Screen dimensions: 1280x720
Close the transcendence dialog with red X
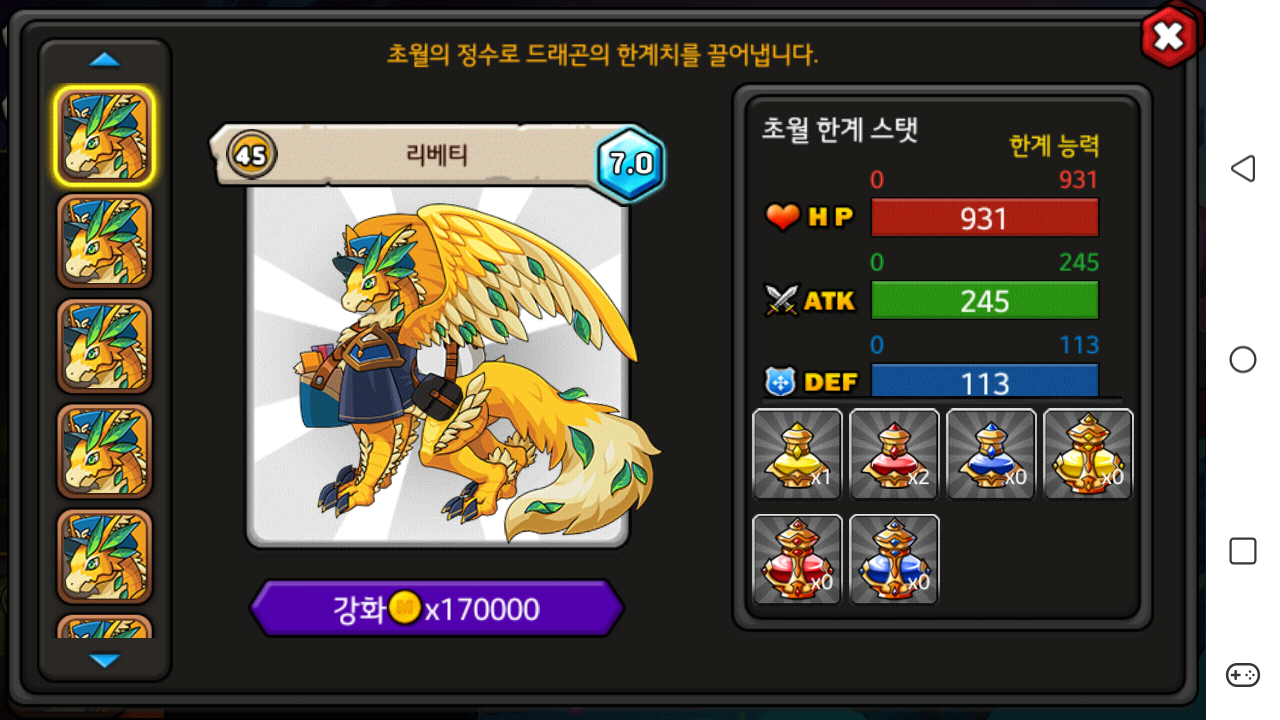pos(1168,37)
